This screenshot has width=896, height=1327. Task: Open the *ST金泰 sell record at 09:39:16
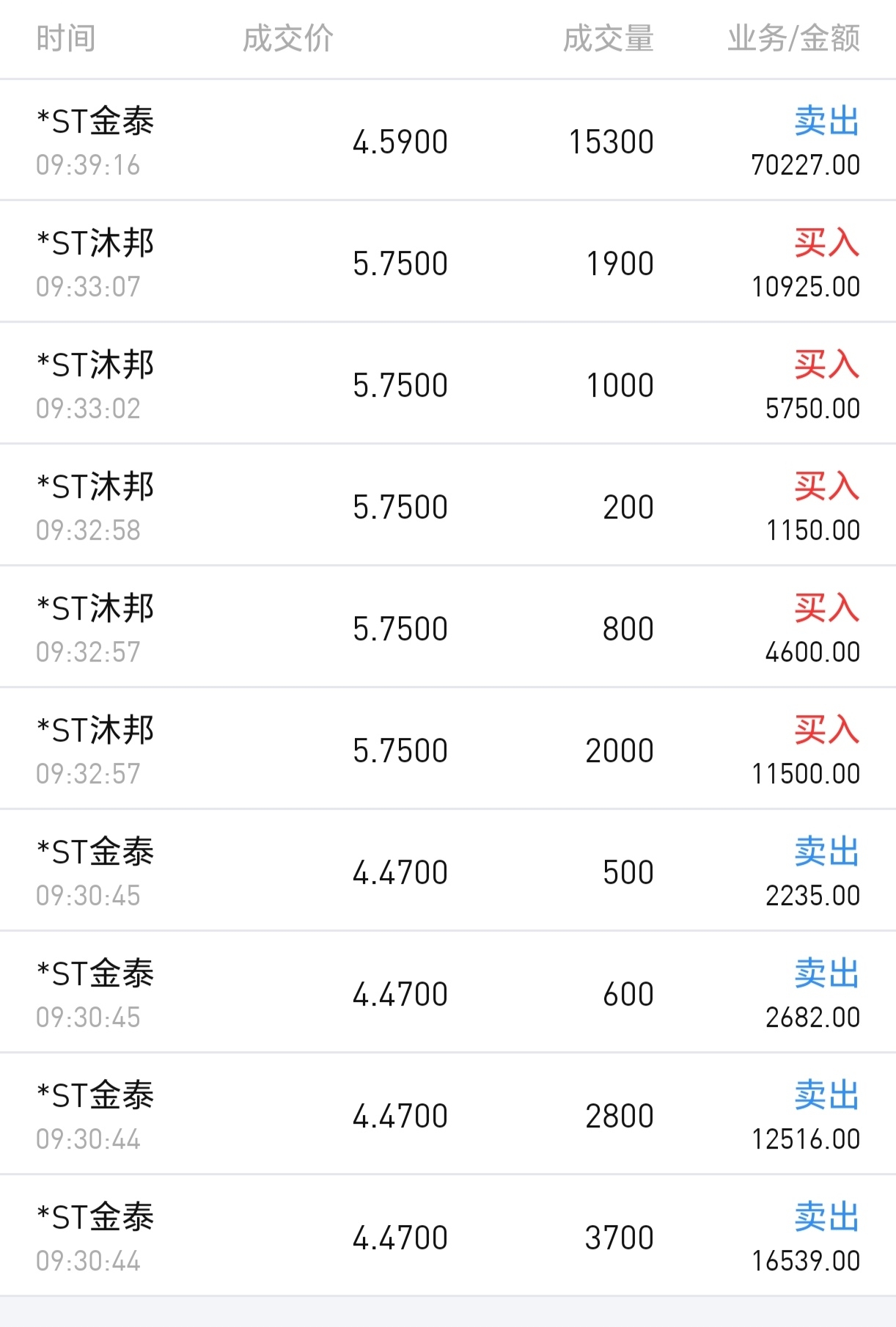point(448,140)
